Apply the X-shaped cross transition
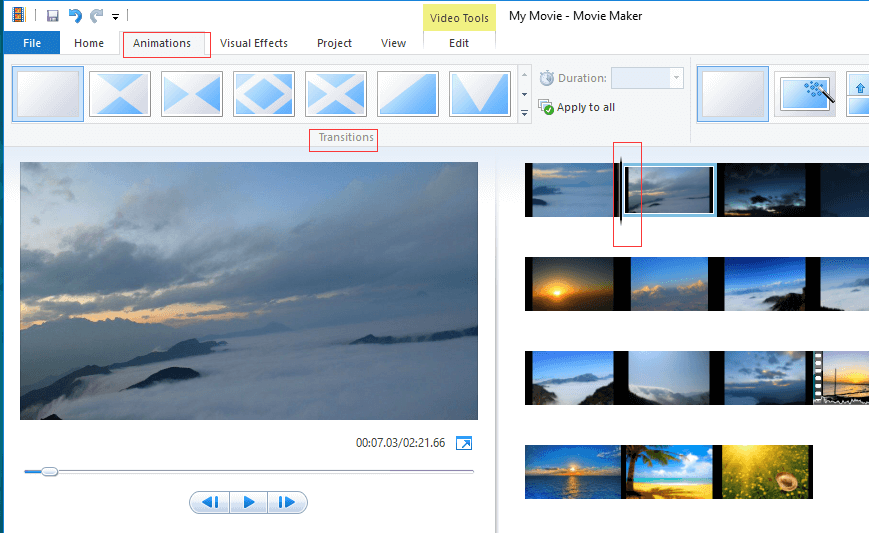 point(336,94)
